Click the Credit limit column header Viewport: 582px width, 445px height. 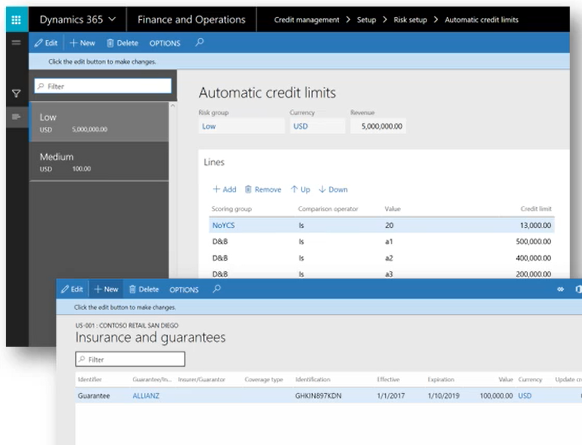[x=536, y=209]
